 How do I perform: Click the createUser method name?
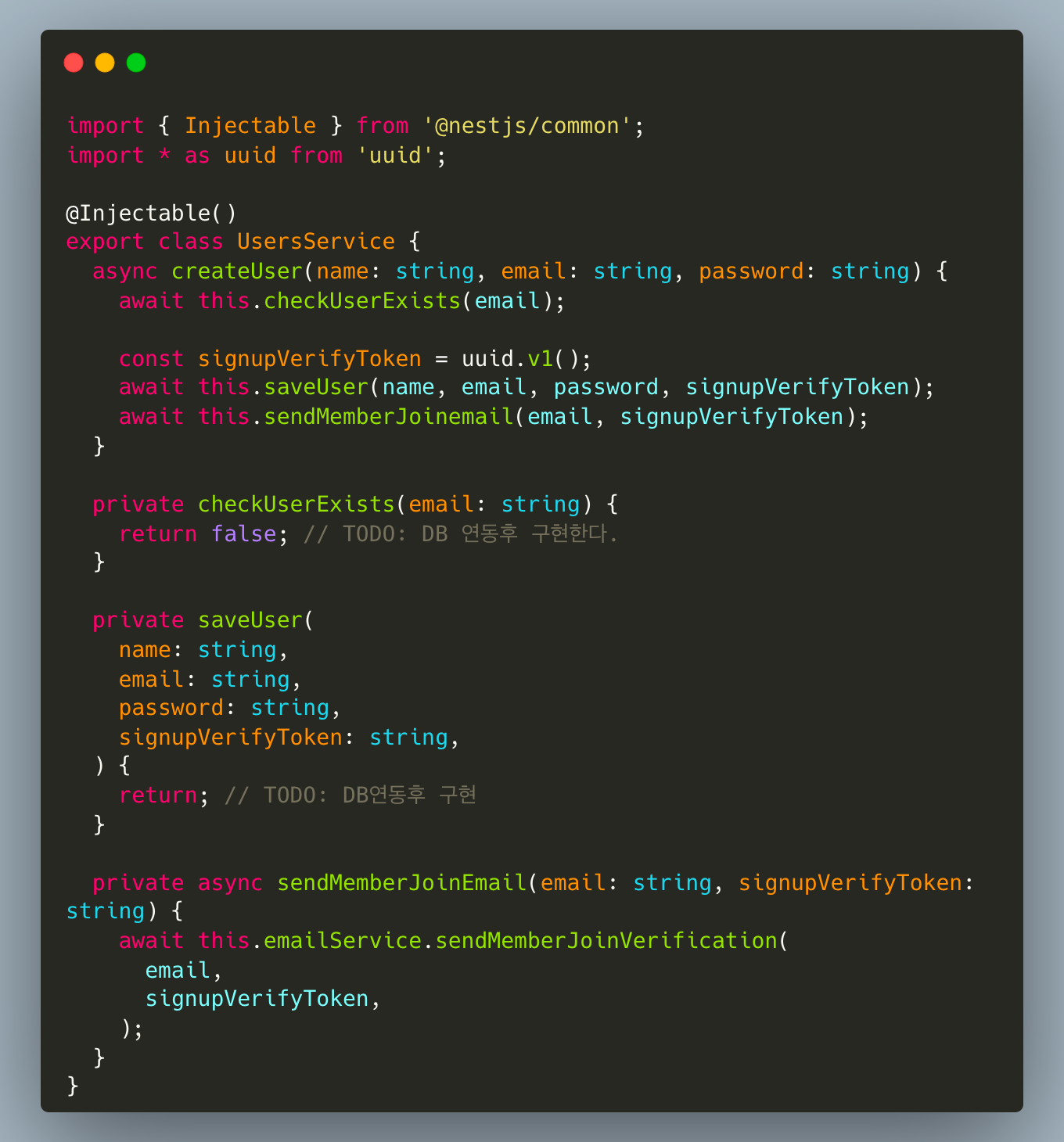(x=237, y=271)
